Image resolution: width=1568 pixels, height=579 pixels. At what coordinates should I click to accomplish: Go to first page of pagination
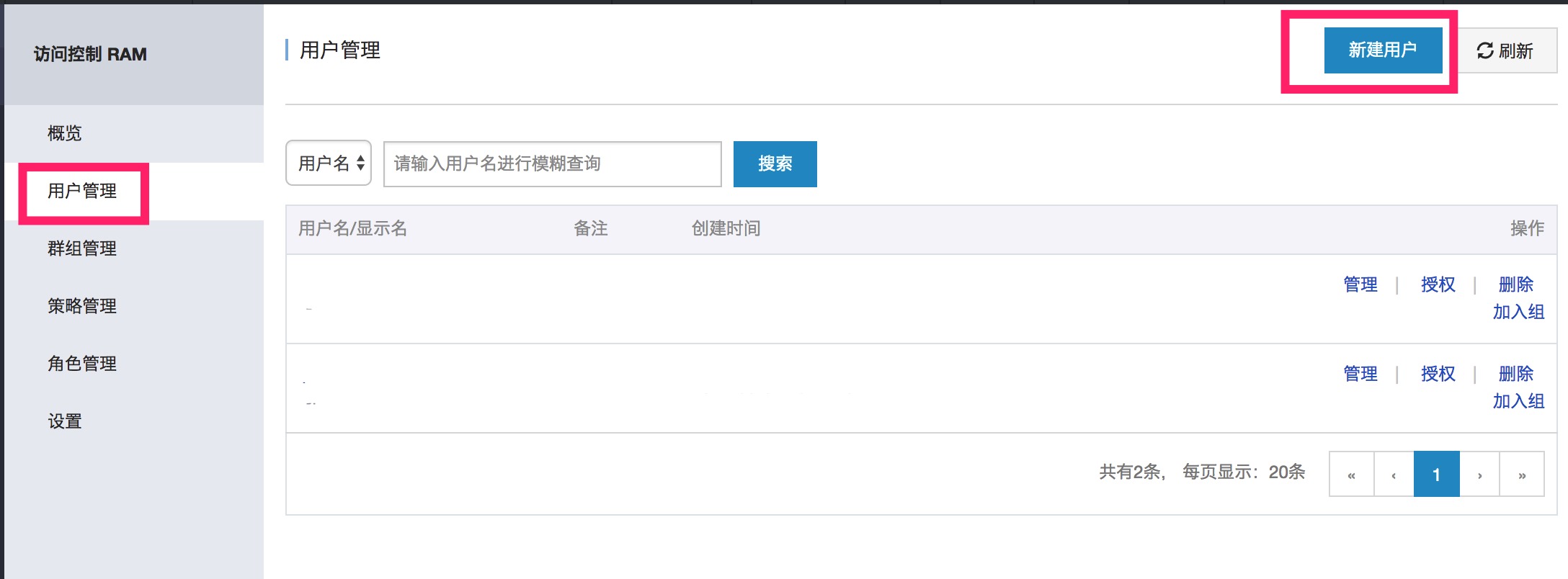pos(1351,475)
